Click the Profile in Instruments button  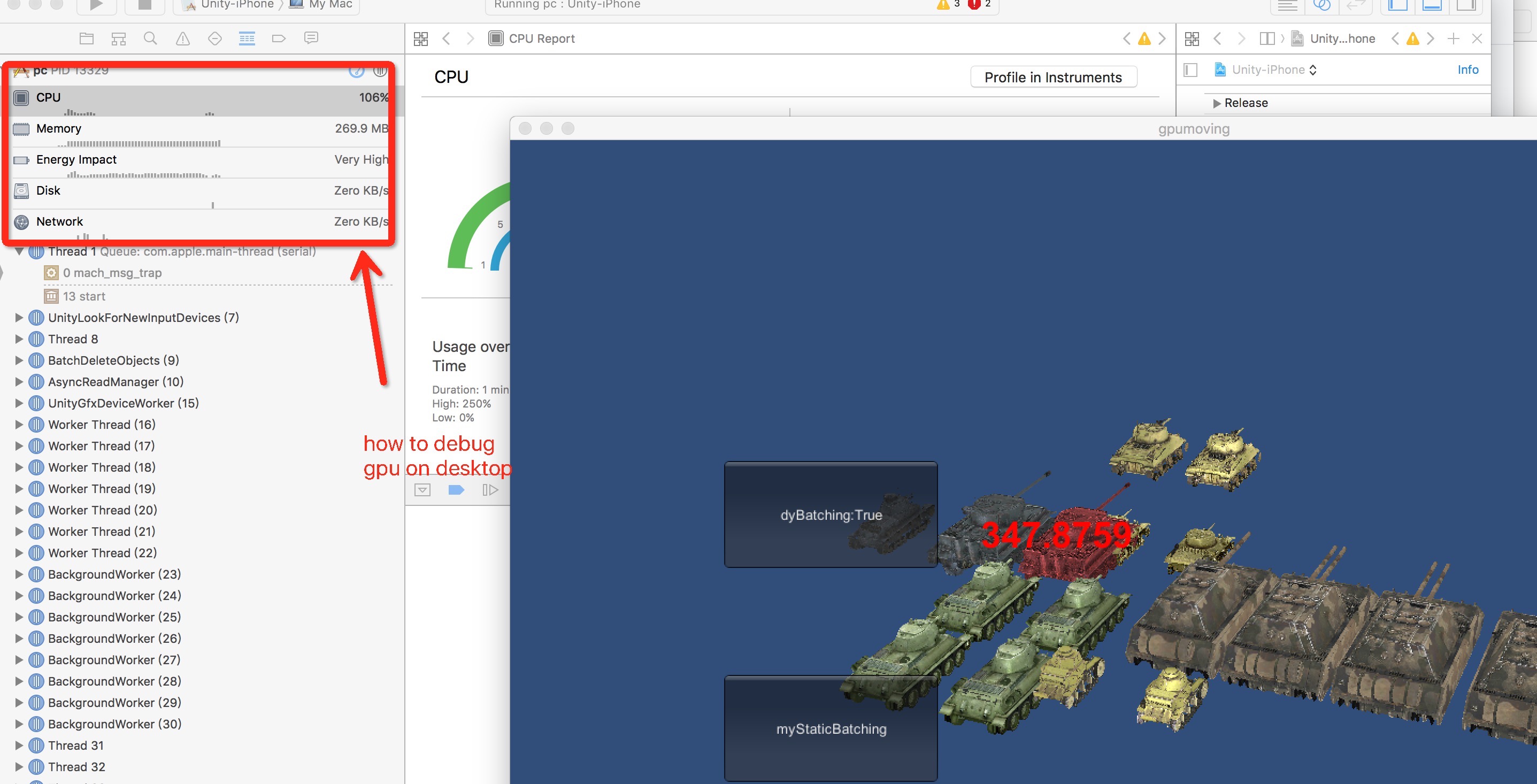pos(1052,78)
